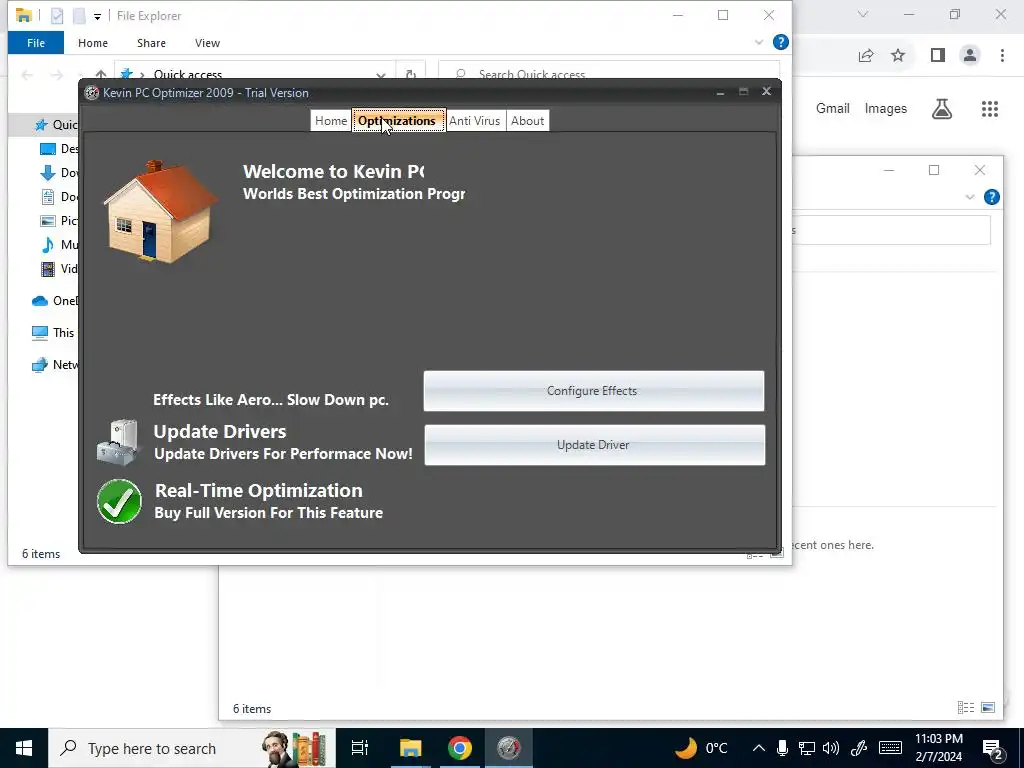1024x768 pixels.
Task: Click 'Buy Full Version For This Feature' text
Action: (268, 513)
